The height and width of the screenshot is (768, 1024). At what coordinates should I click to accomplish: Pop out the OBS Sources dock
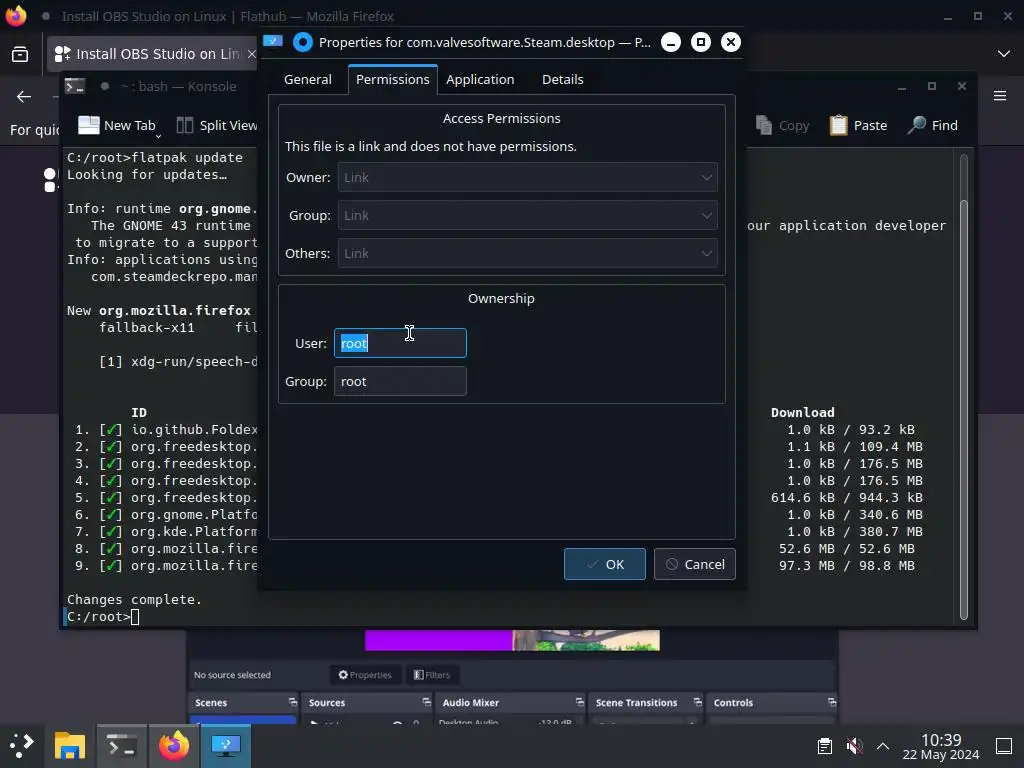426,703
